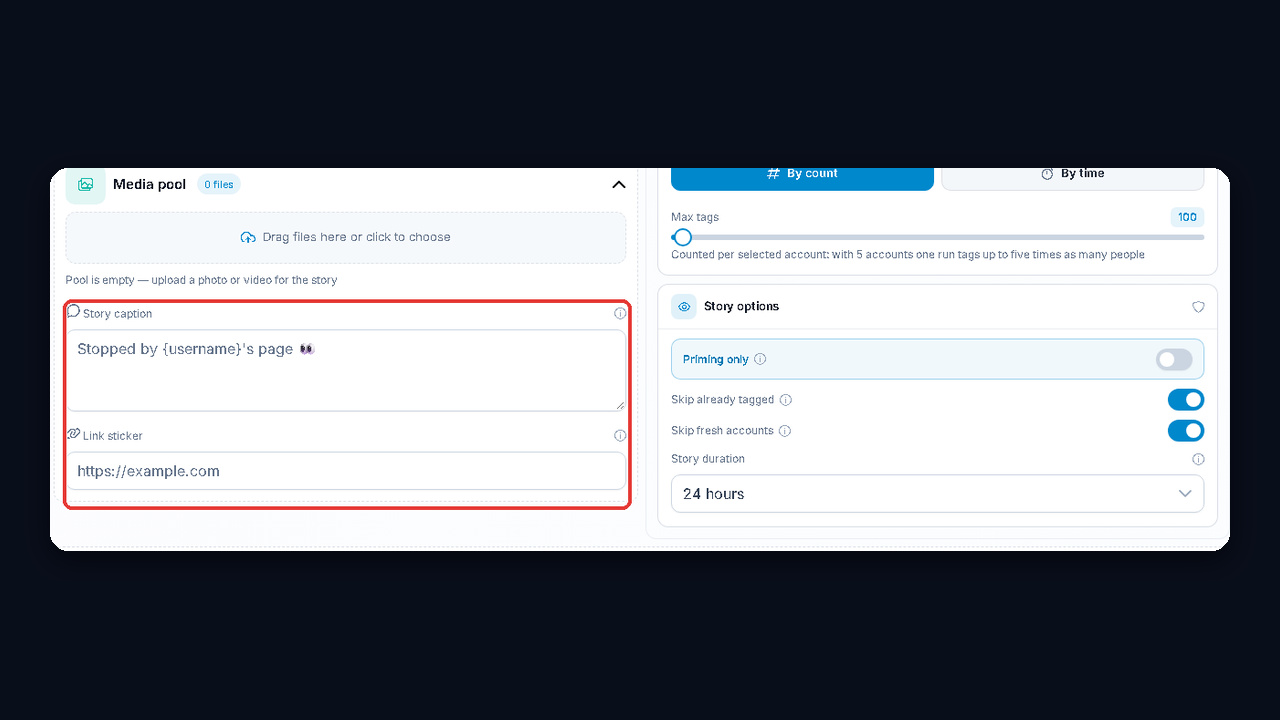Click Drag files here or click to choose
Image resolution: width=1280 pixels, height=720 pixels.
click(346, 238)
